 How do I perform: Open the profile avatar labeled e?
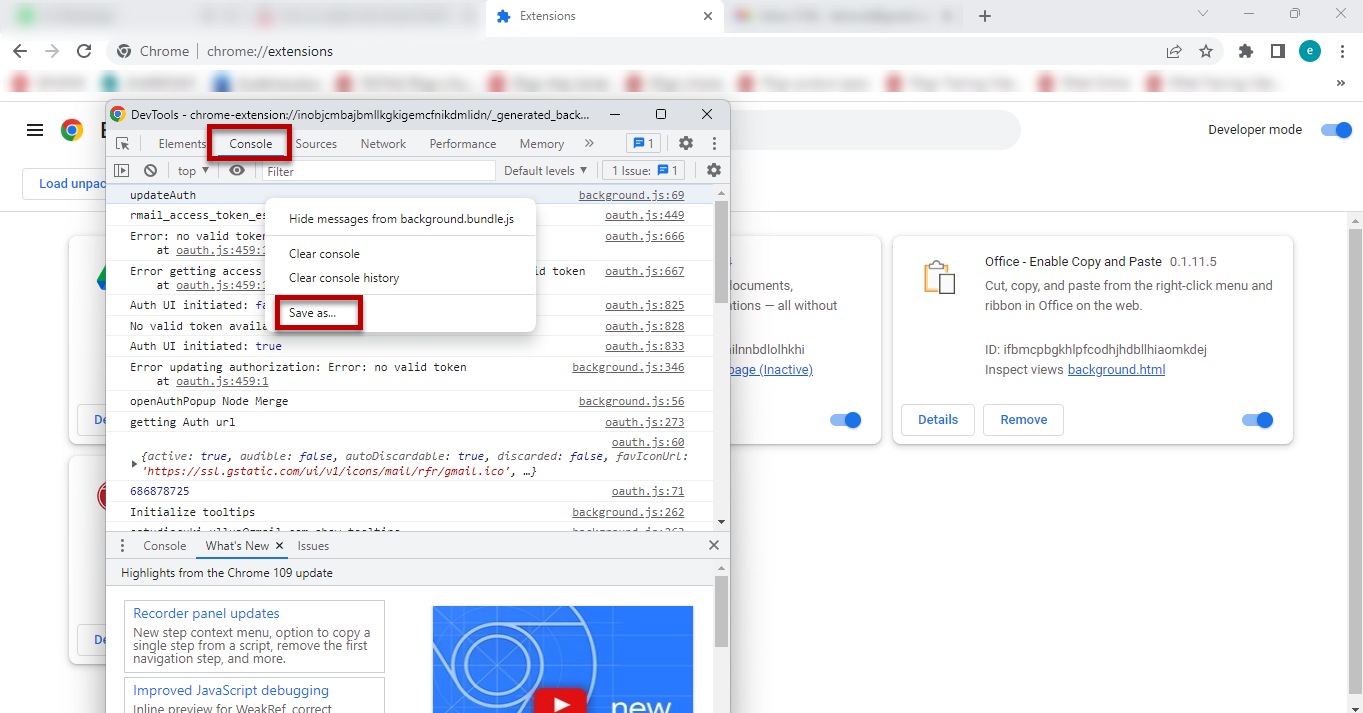(1310, 51)
